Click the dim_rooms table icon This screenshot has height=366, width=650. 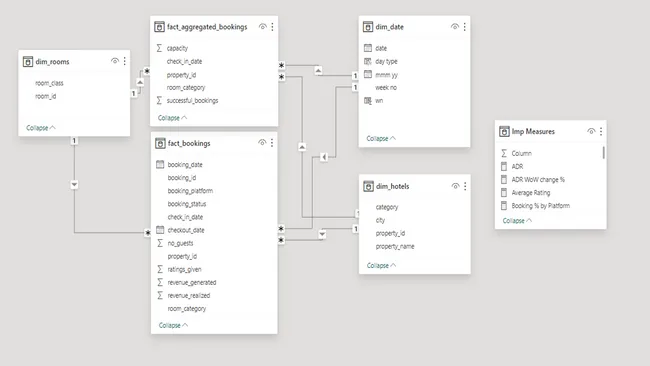point(28,62)
